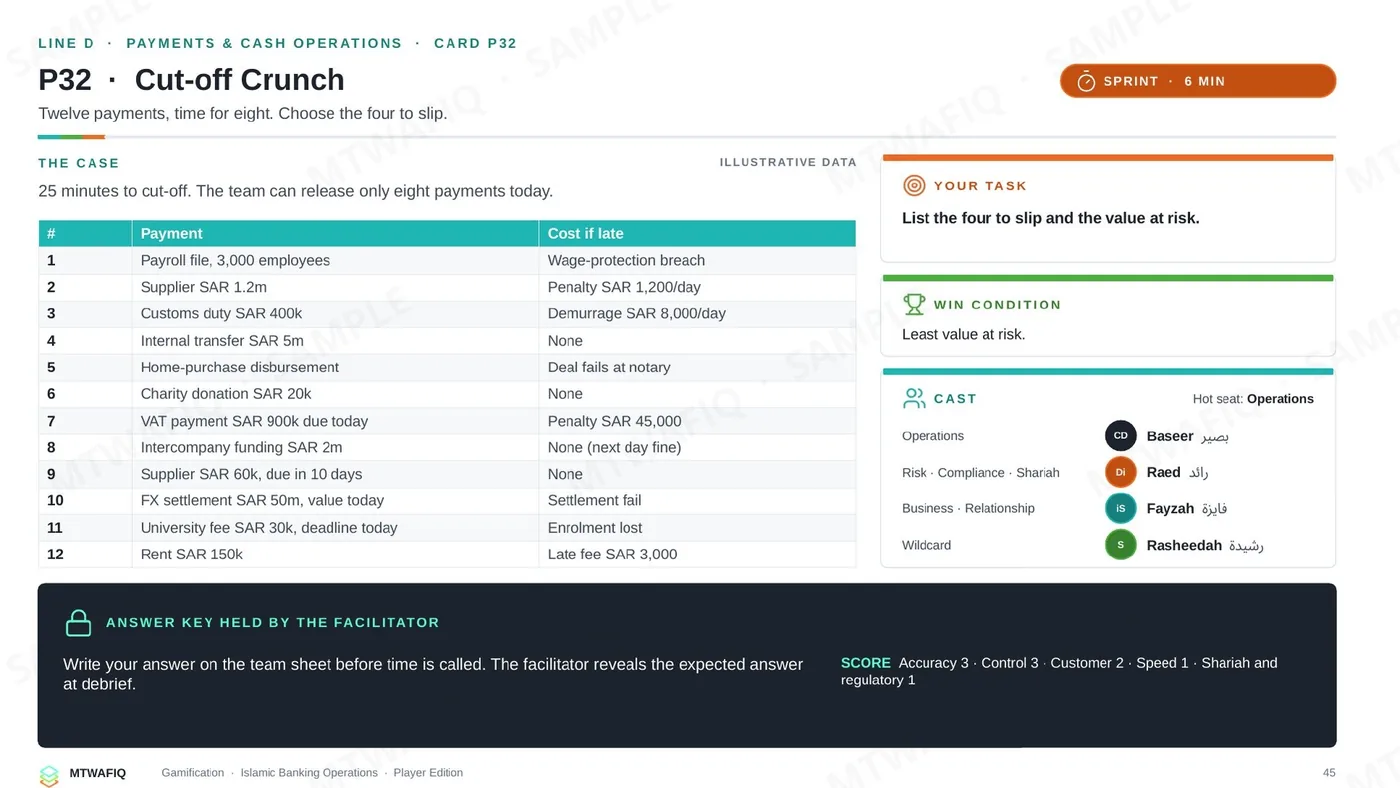The width and height of the screenshot is (1400, 788).
Task: Click Baseer's CD avatar circle
Action: pyautogui.click(x=1121, y=436)
